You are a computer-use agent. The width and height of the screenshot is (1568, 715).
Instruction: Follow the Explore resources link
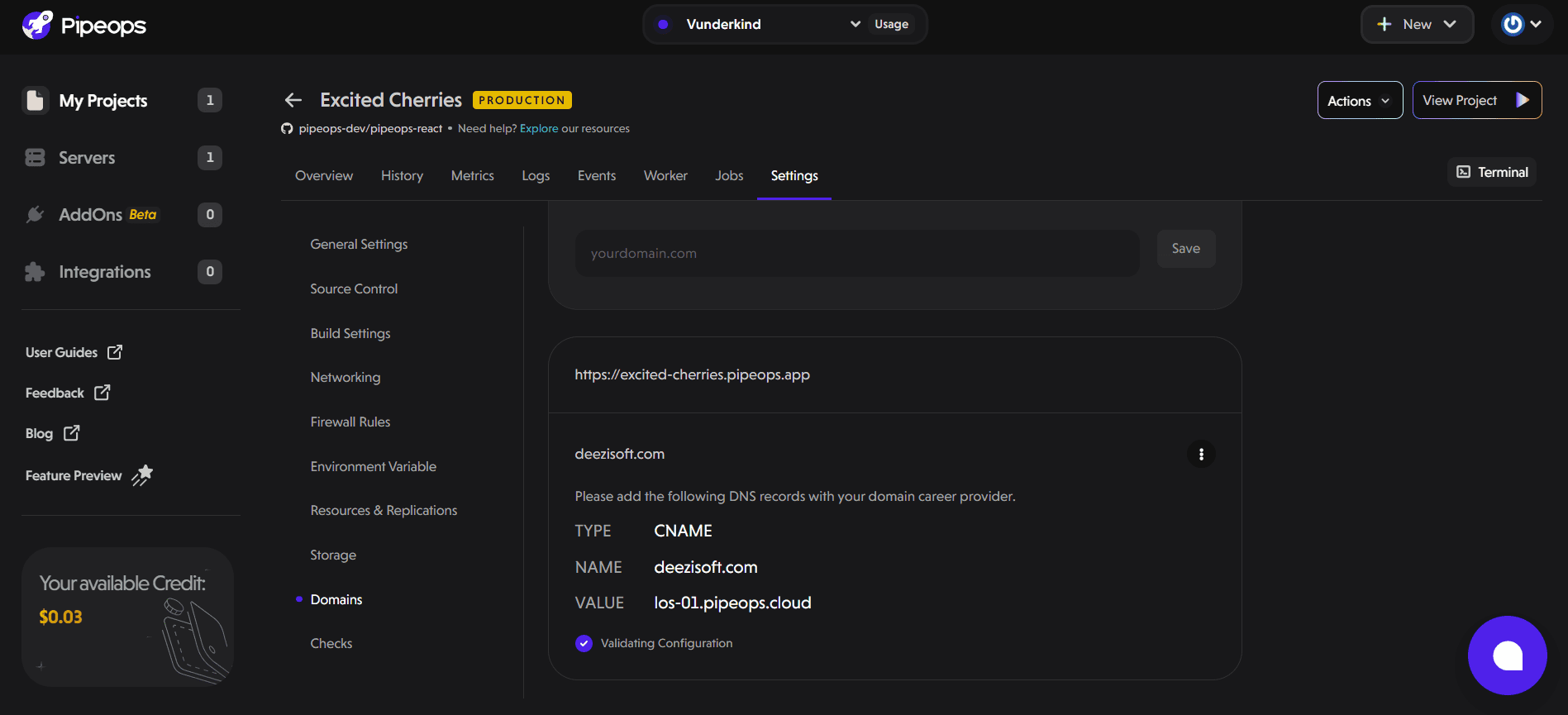pyautogui.click(x=539, y=129)
